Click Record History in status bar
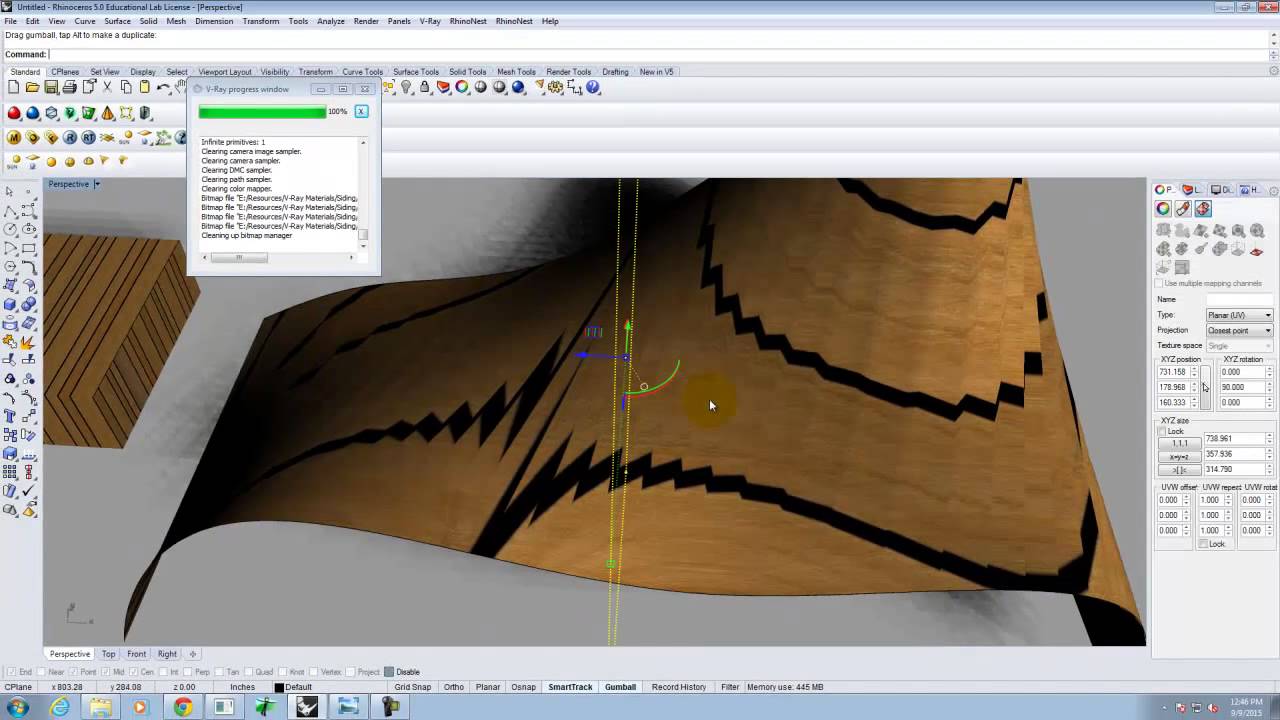1280x720 pixels. pyautogui.click(x=679, y=687)
